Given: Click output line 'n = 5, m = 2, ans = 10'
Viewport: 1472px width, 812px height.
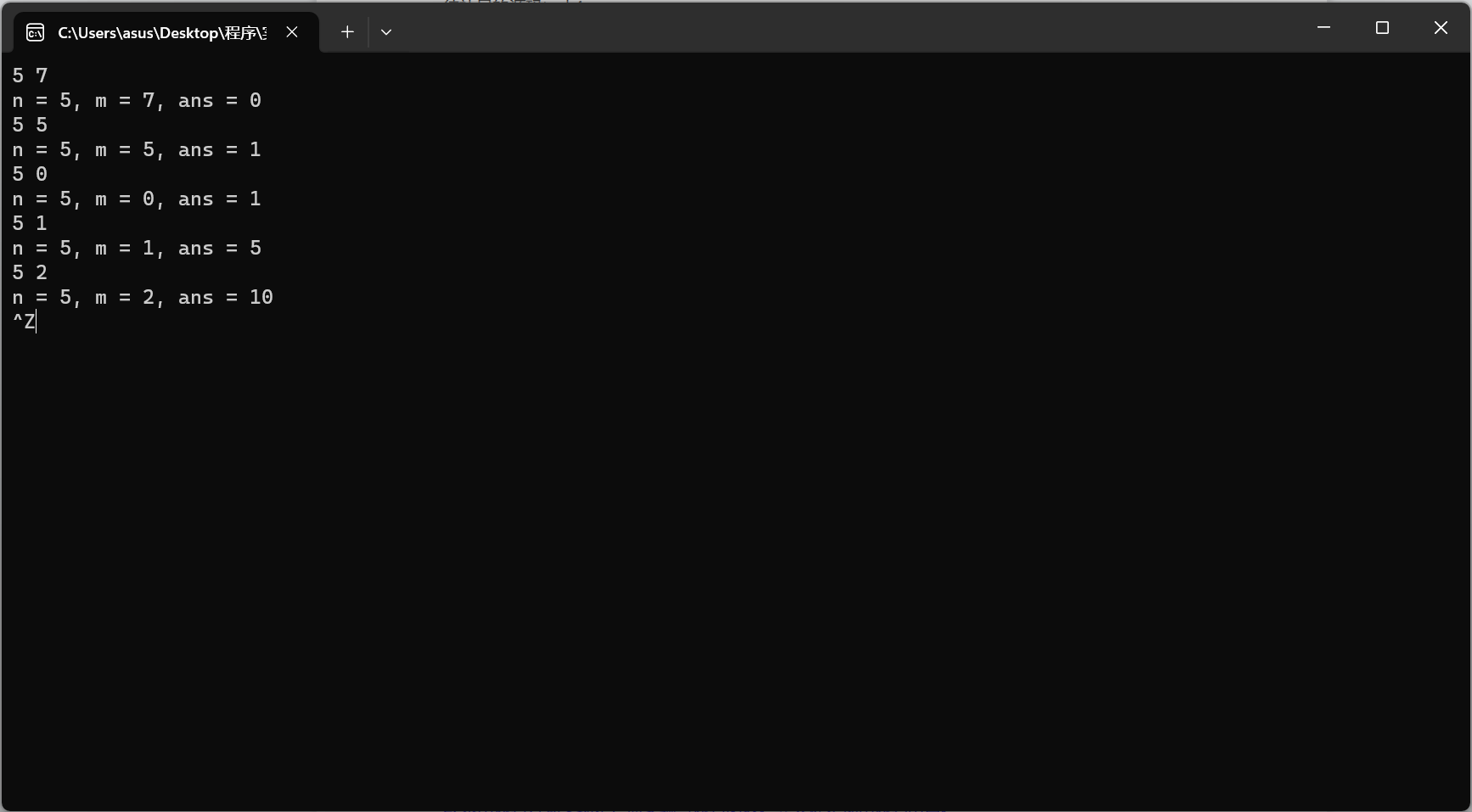Looking at the screenshot, I should (x=143, y=298).
